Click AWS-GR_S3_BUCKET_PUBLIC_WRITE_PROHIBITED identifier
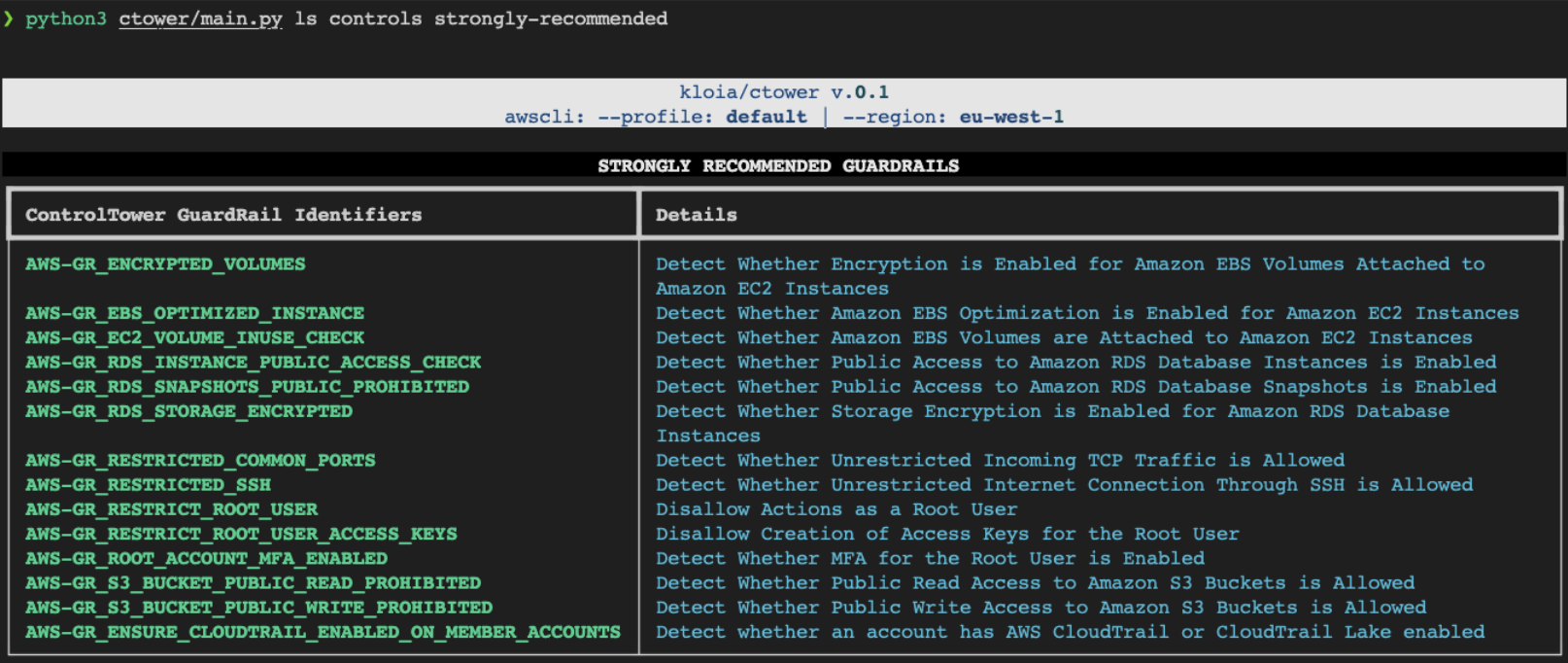Screen dimensions: 1568x663 258,608
